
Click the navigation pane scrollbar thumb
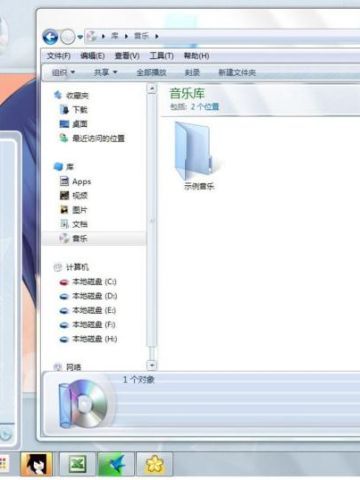(x=152, y=220)
